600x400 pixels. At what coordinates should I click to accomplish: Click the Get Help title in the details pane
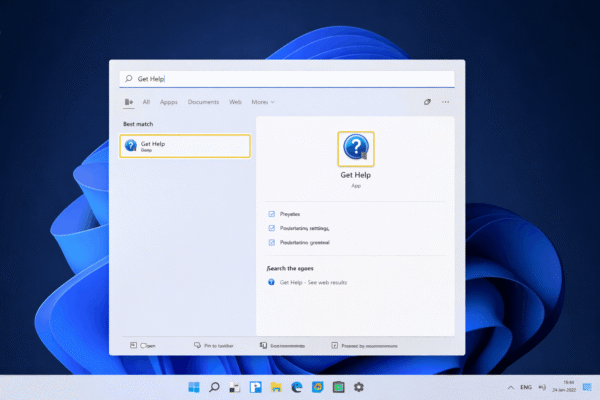click(355, 175)
